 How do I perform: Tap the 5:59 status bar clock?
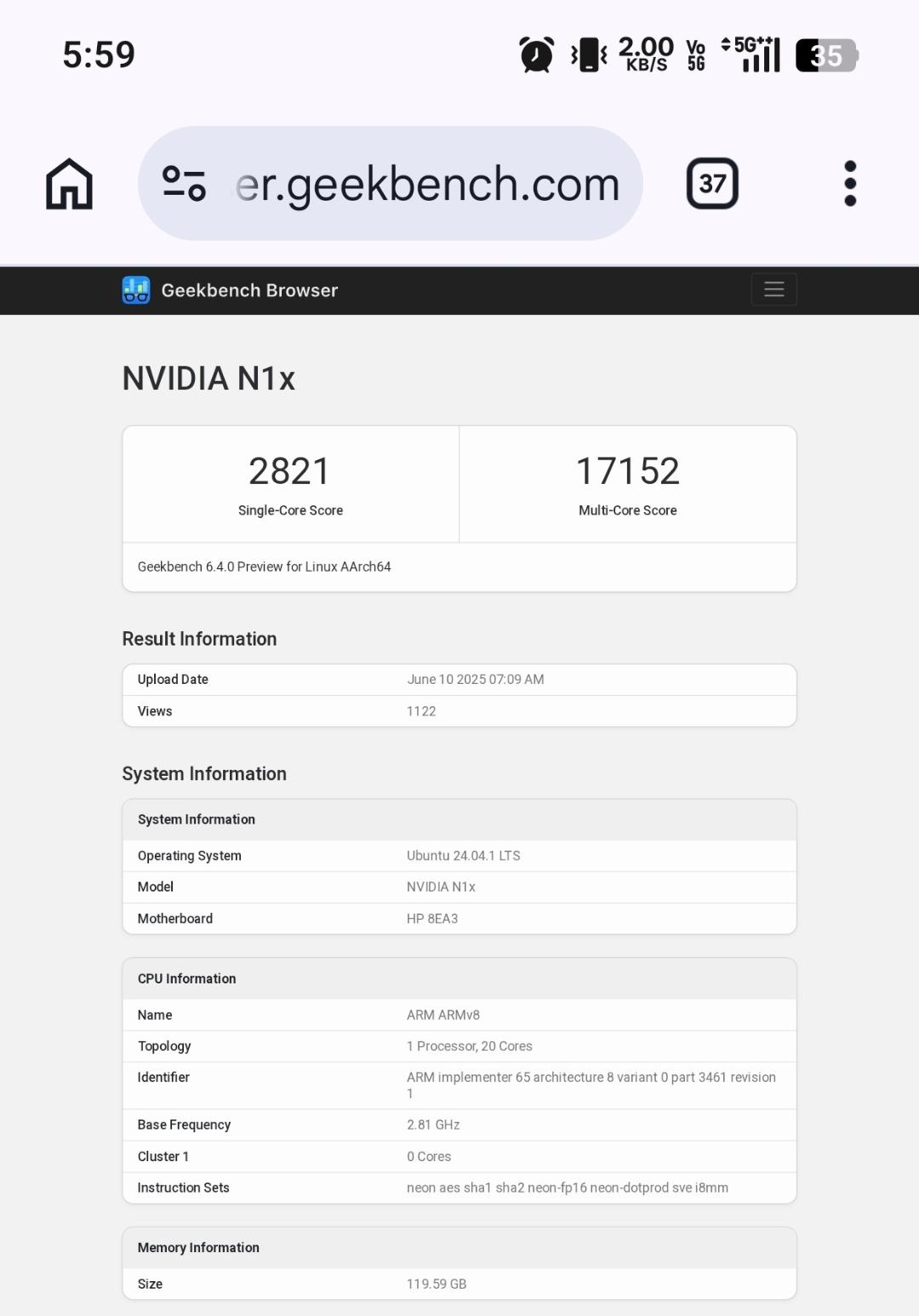(x=99, y=55)
